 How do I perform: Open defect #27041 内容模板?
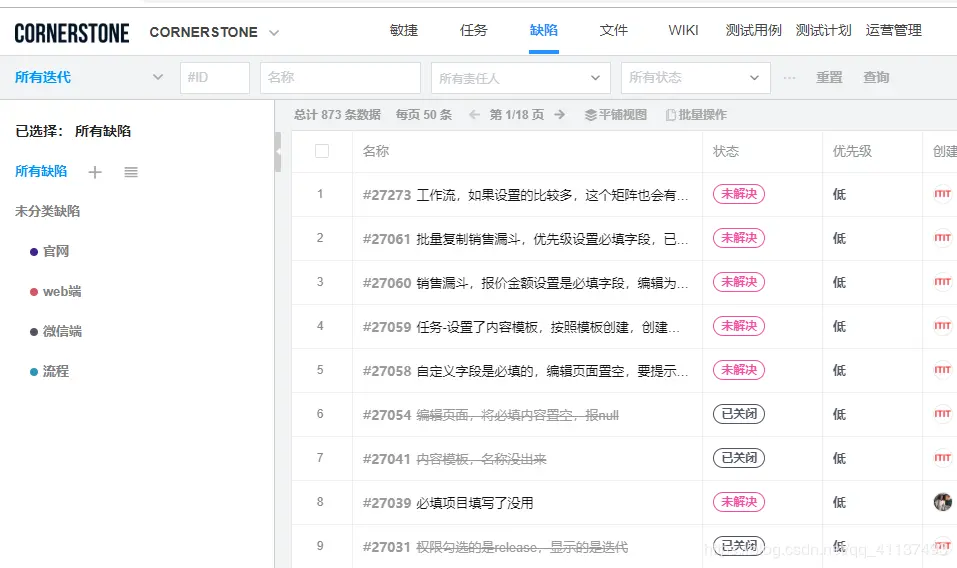point(455,459)
